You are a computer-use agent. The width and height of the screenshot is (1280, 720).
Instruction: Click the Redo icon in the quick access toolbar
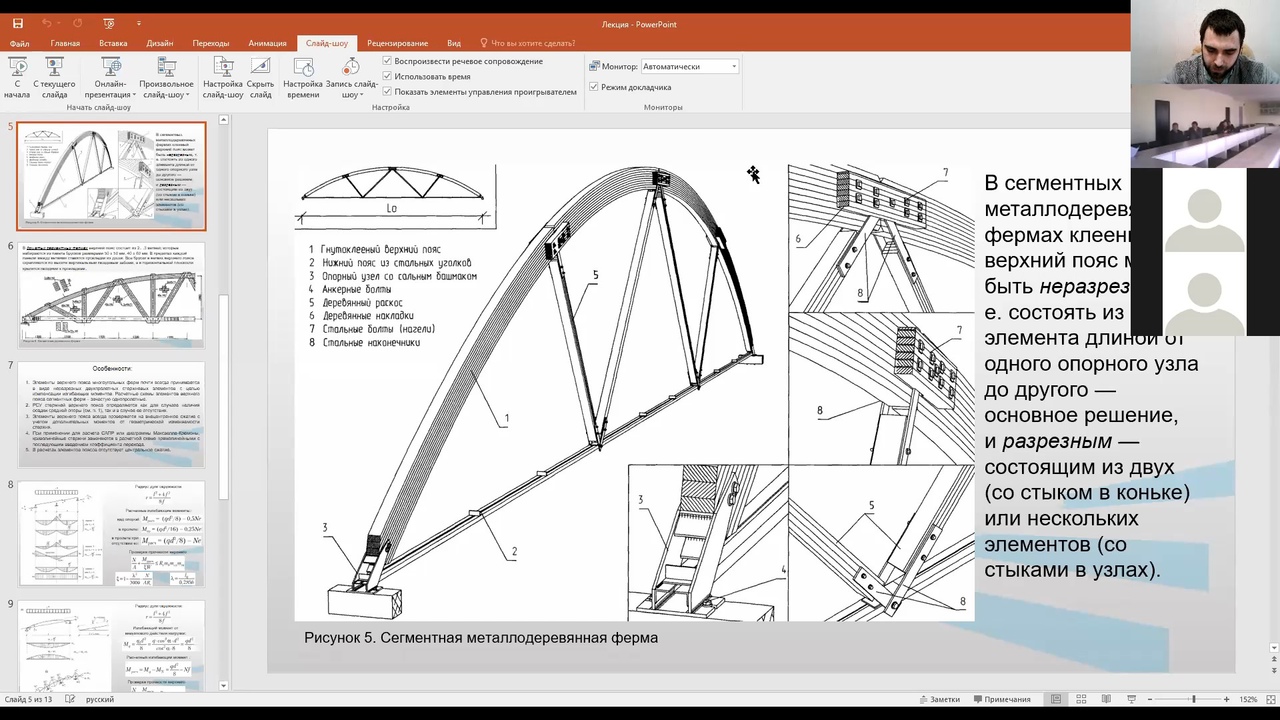[77, 23]
